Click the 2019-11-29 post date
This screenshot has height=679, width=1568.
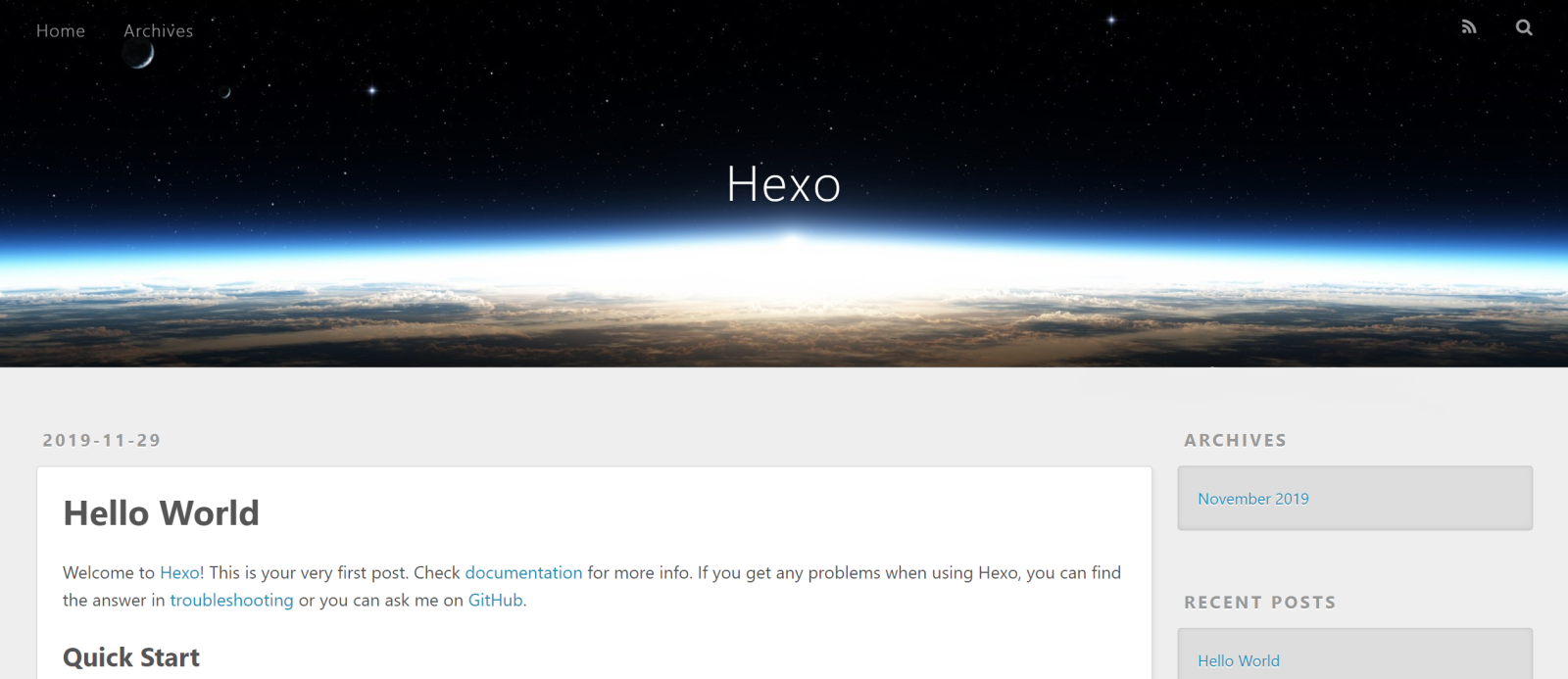click(102, 440)
